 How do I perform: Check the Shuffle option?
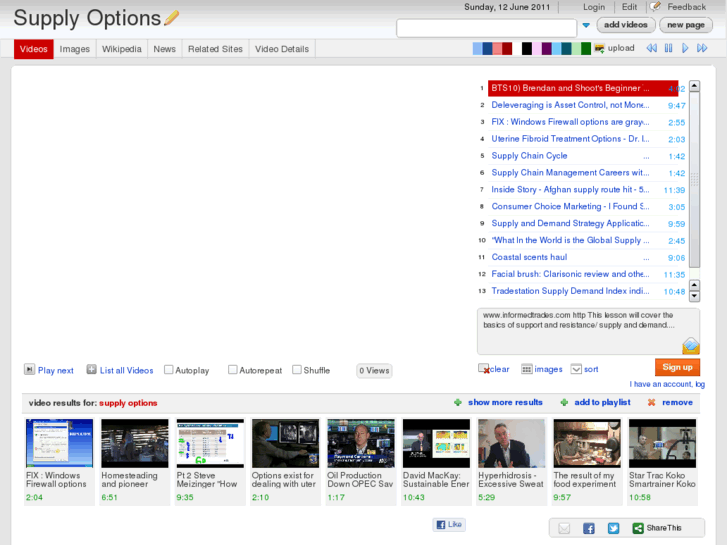pos(297,370)
